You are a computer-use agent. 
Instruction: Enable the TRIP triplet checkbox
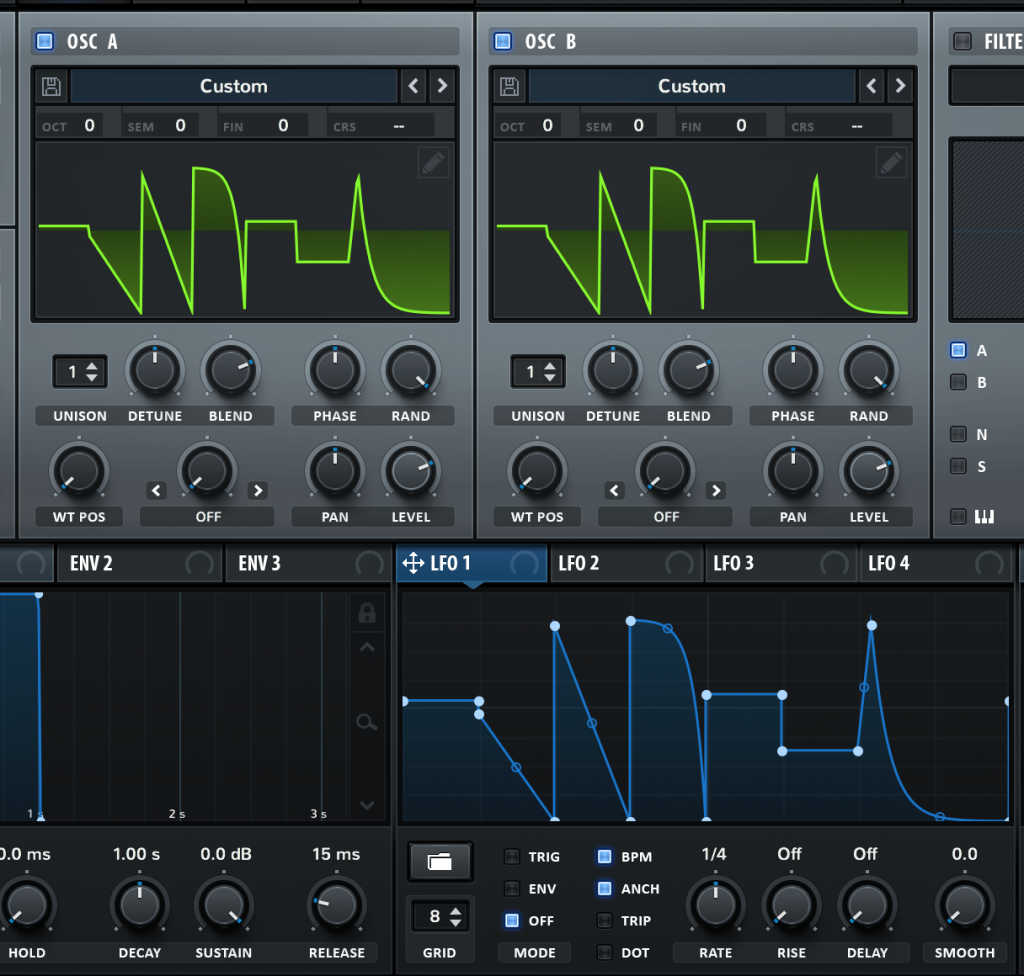[604, 921]
